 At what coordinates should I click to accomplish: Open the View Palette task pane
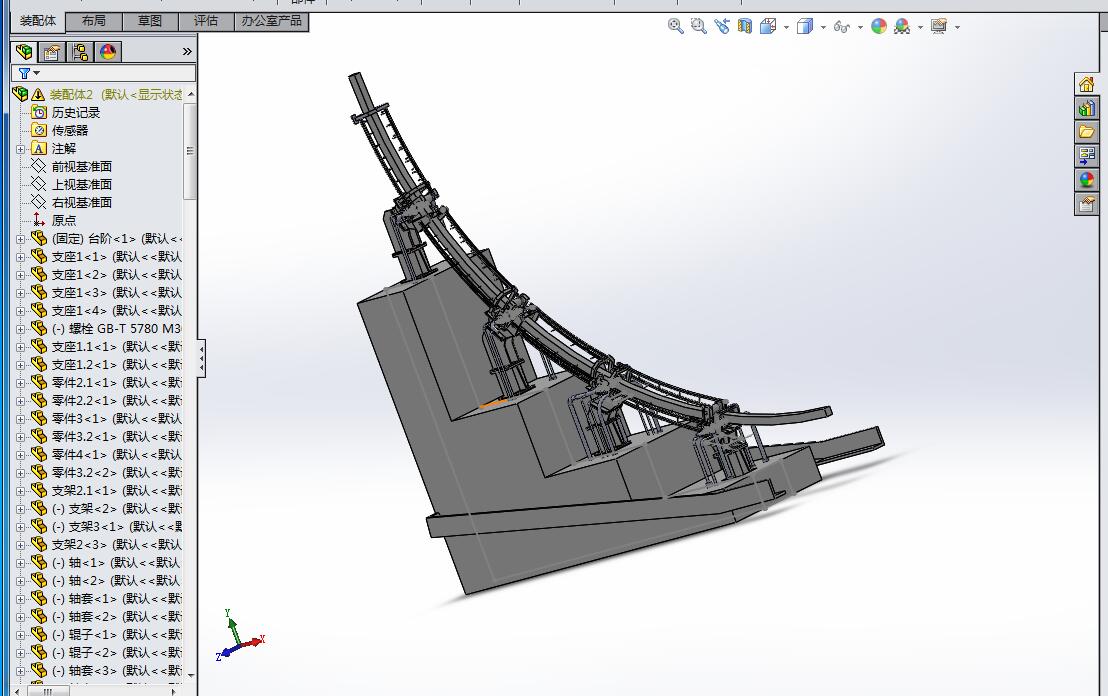tap(1086, 155)
